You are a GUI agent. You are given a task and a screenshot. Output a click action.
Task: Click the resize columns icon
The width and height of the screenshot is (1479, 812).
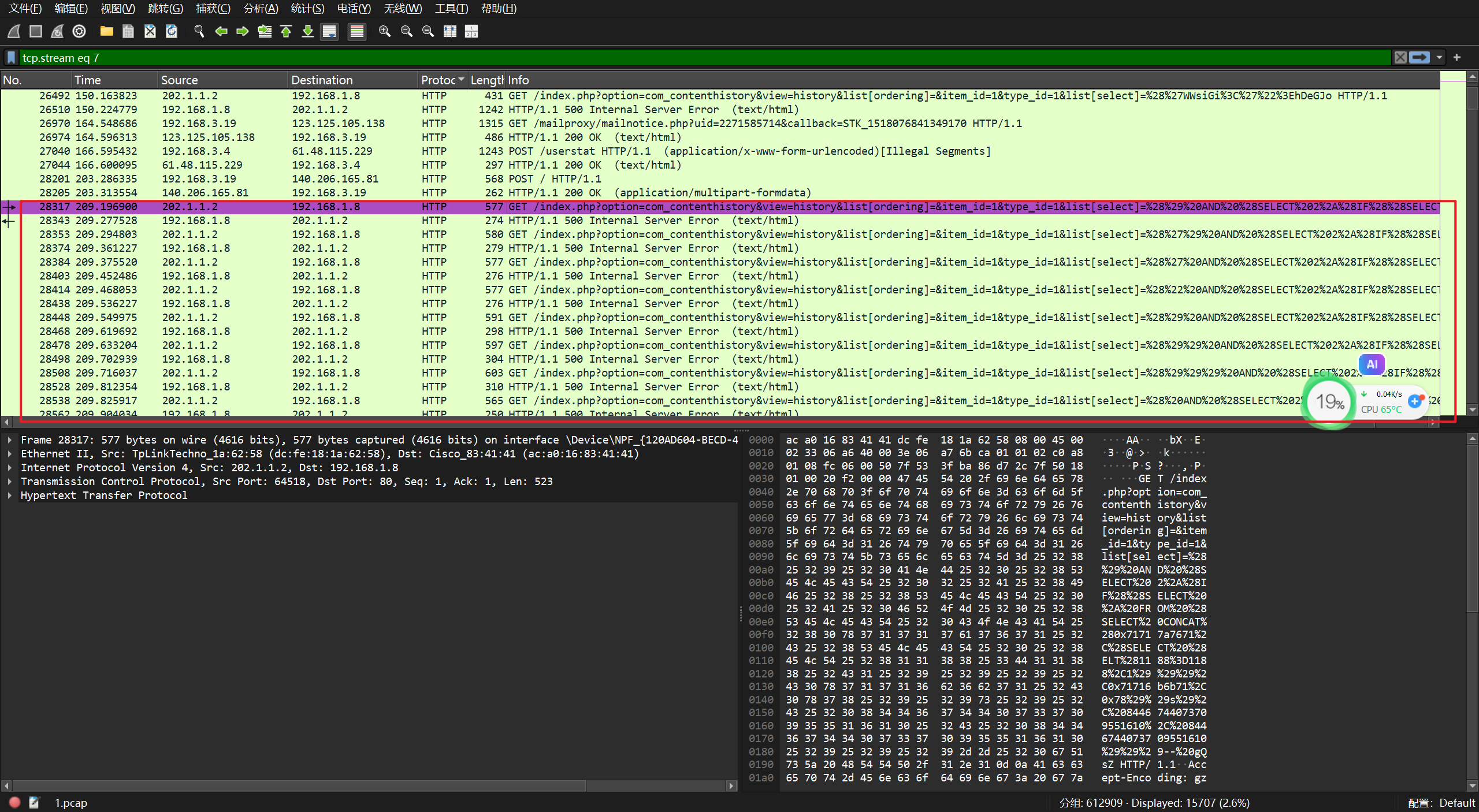[x=450, y=31]
